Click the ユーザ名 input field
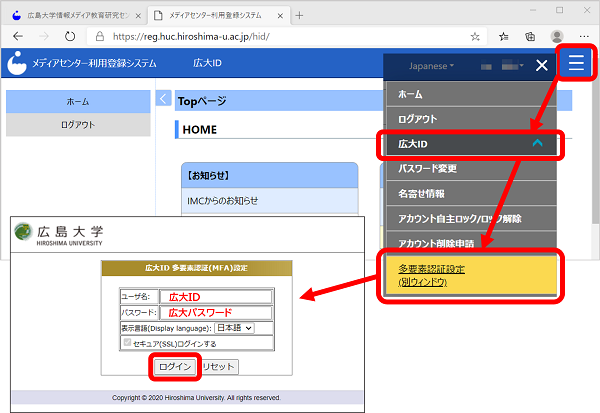600x413 pixels. [215, 297]
